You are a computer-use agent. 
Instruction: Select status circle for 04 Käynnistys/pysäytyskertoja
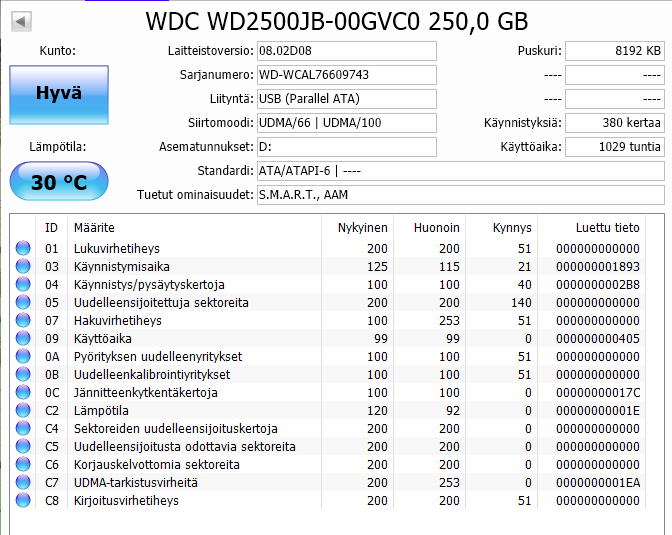[x=23, y=284]
